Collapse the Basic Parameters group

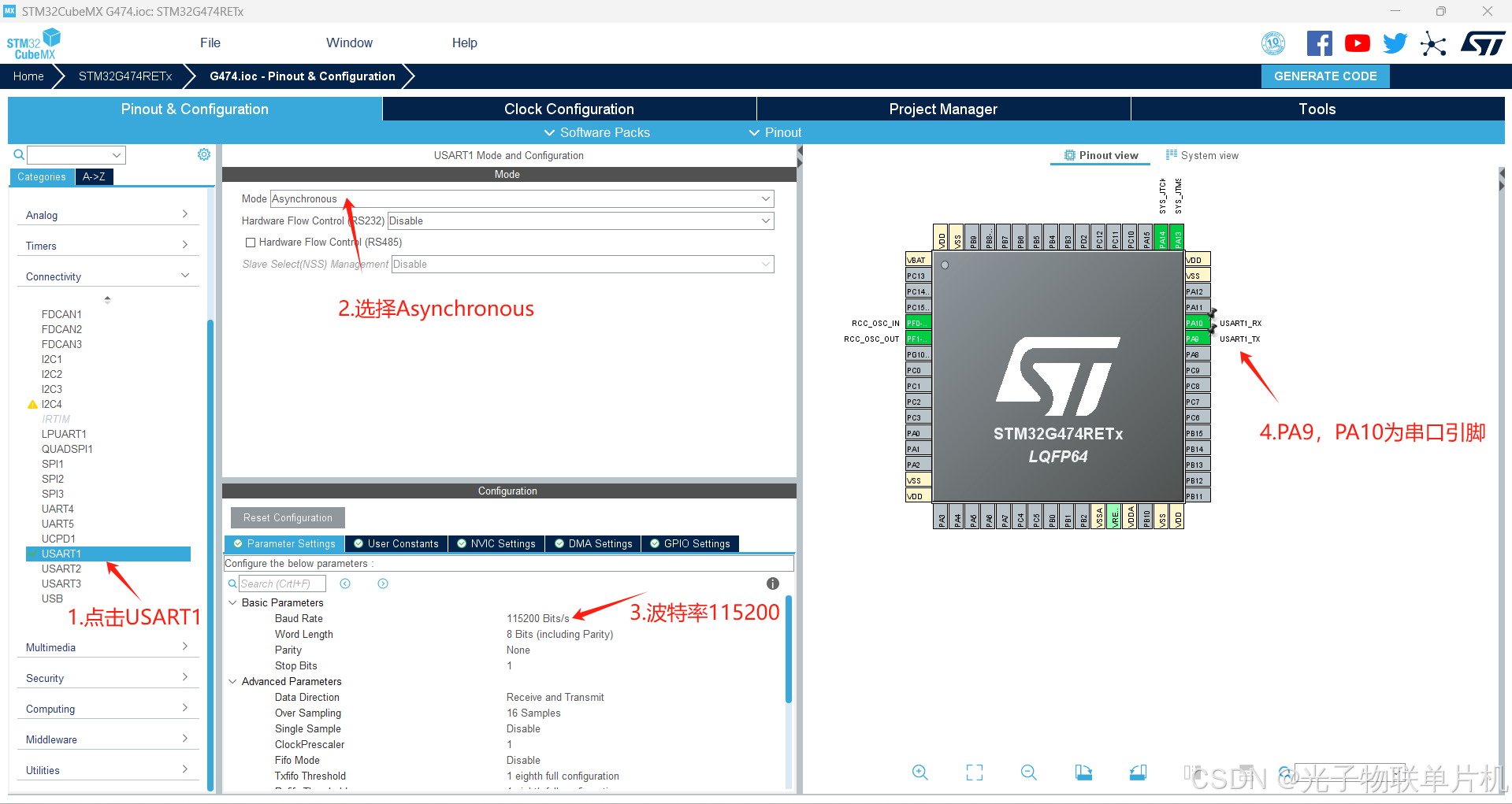coord(232,602)
